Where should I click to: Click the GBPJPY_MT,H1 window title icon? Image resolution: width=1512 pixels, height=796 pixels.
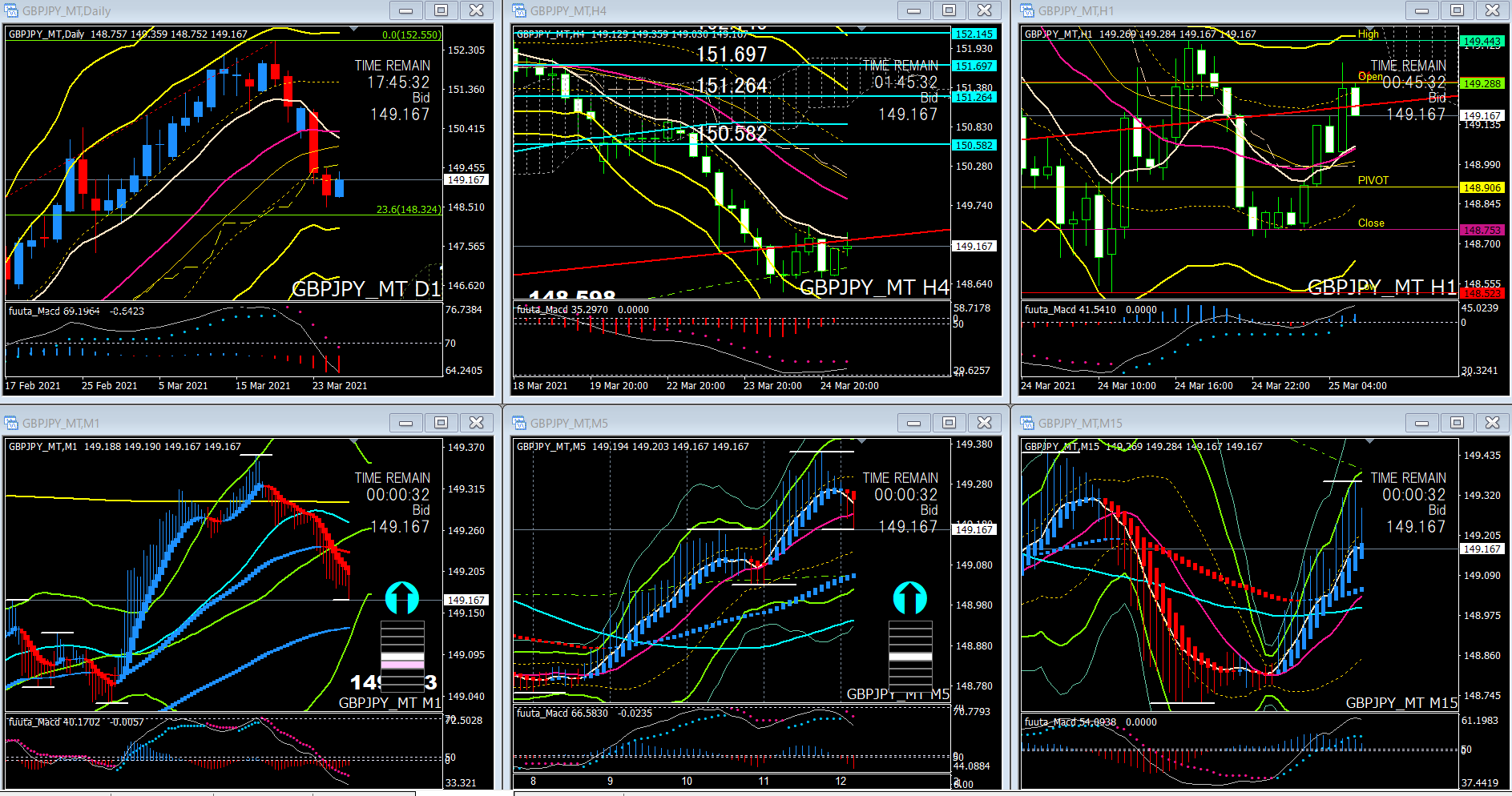(x=1027, y=10)
